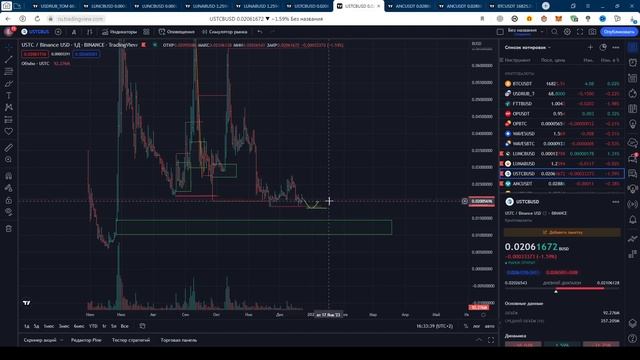Open the ideas lightbulb icon in right sidebar
Screen dimensions: 640x360
(x=633, y=124)
